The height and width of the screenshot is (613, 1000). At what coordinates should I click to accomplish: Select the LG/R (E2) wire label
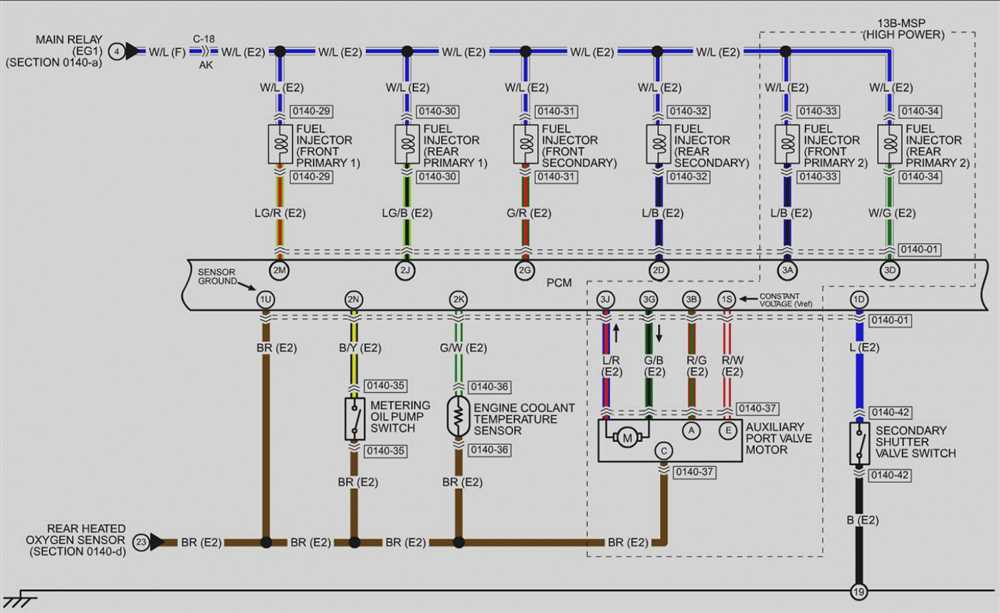tap(280, 213)
